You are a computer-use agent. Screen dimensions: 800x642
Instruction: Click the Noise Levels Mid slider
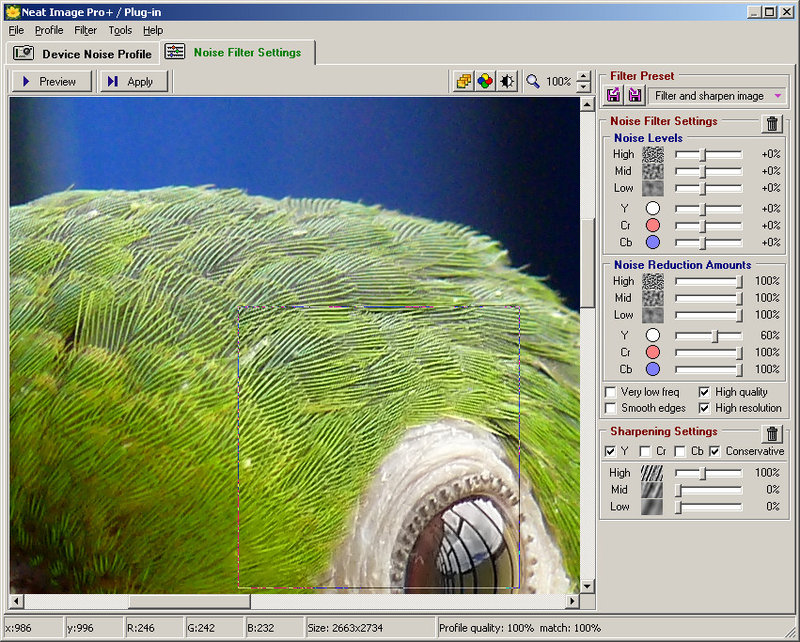coord(708,171)
